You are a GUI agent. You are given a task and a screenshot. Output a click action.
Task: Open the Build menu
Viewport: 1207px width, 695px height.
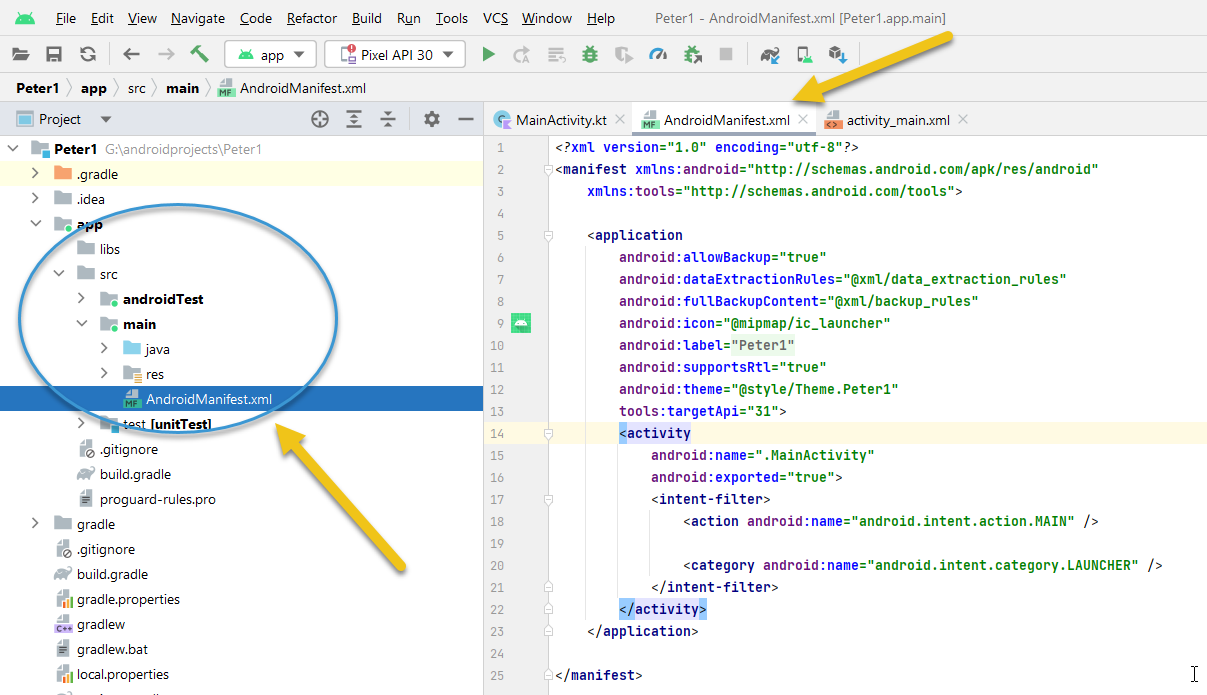pos(367,18)
